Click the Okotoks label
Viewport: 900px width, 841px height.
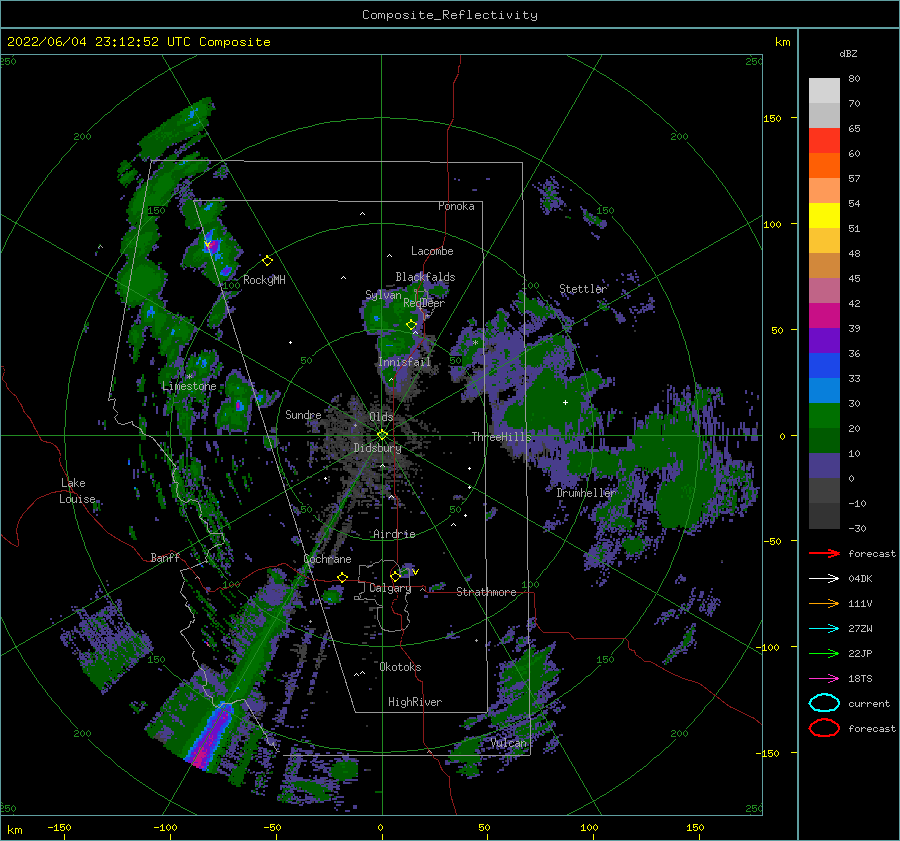400,667
